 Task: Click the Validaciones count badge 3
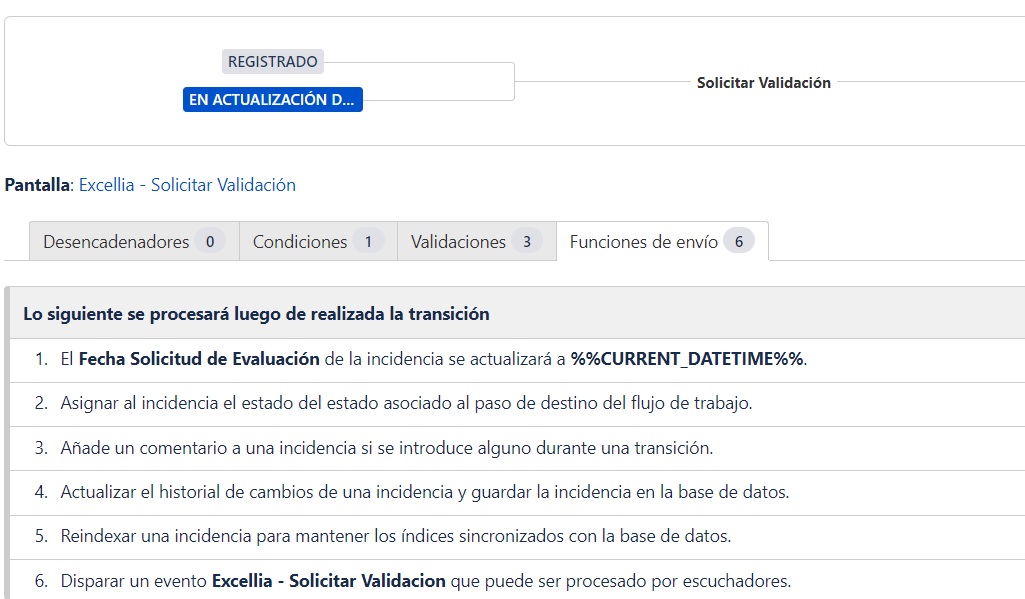click(527, 241)
